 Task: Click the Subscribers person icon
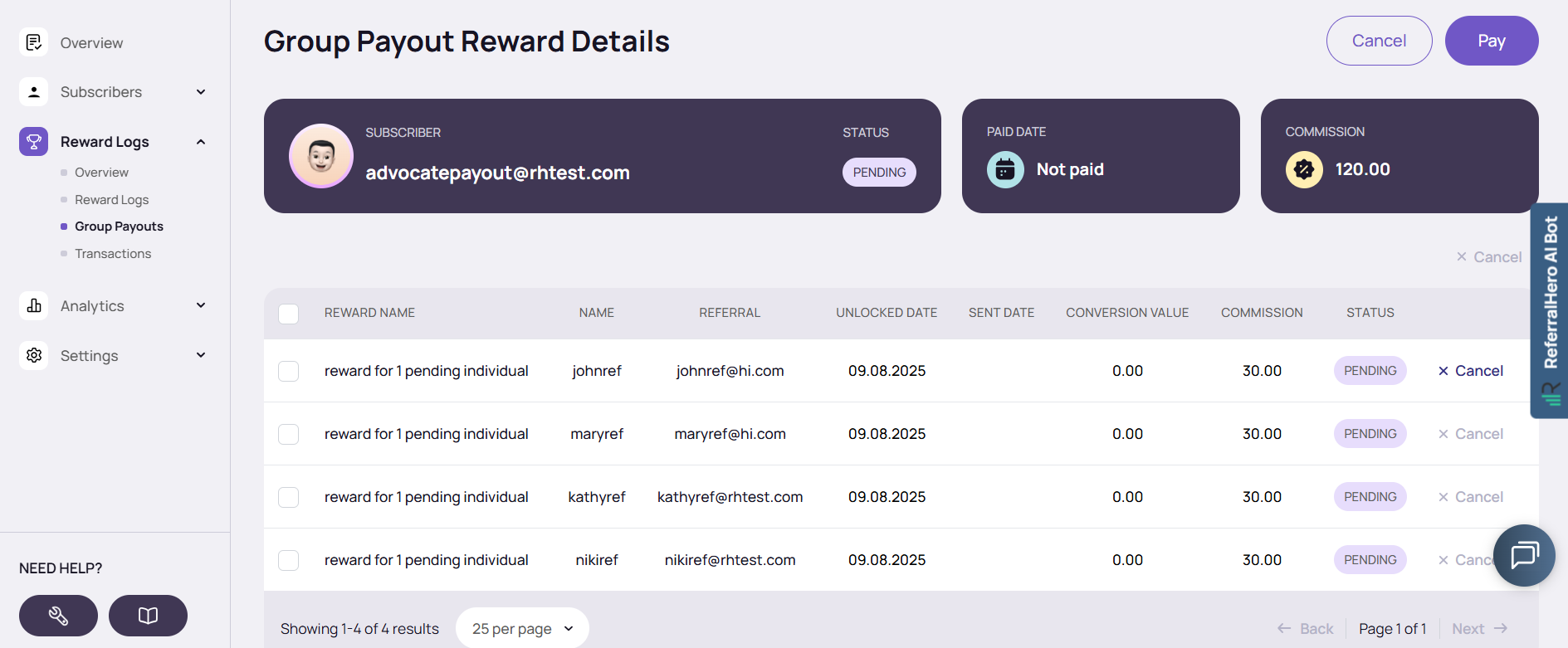click(x=33, y=92)
